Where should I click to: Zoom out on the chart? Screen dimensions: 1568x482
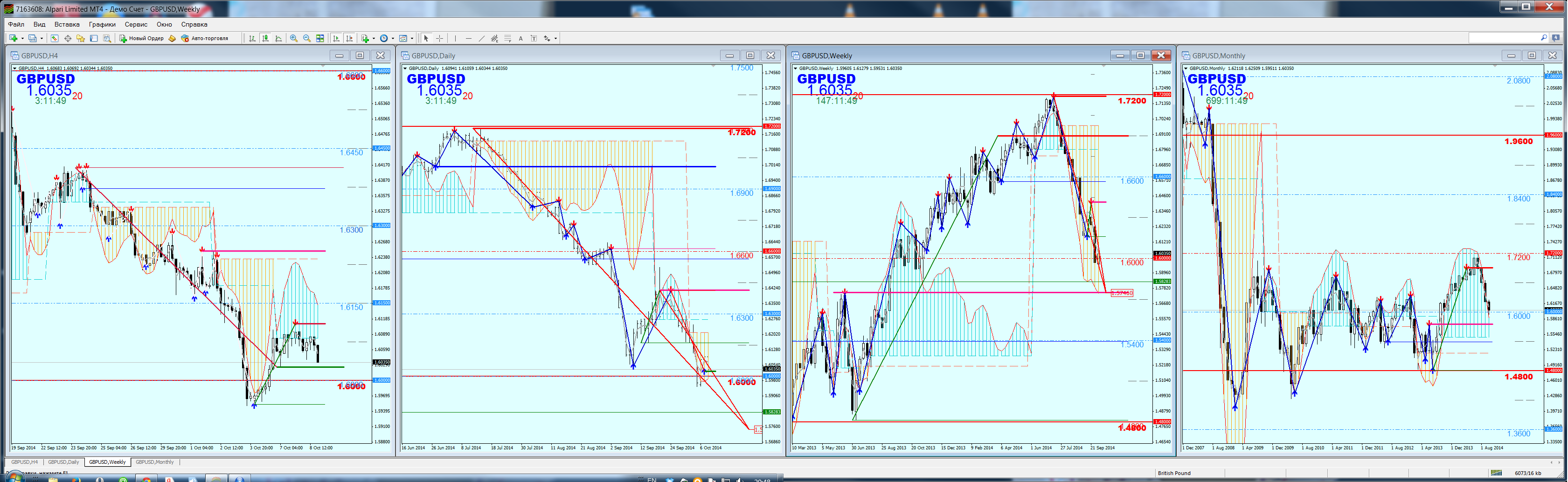click(307, 38)
